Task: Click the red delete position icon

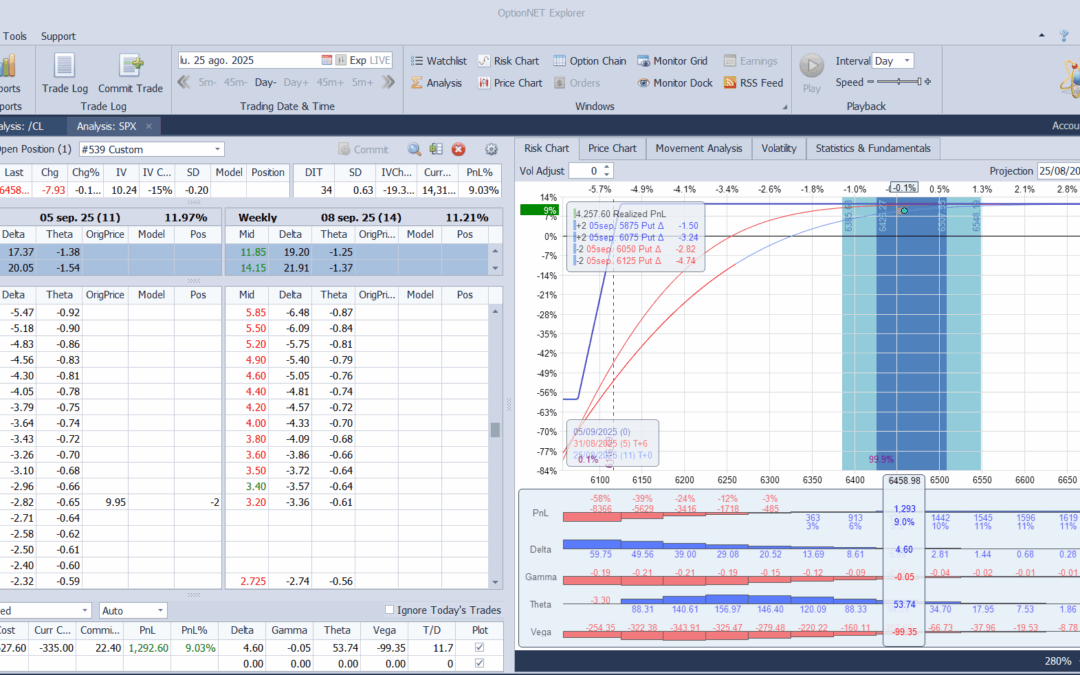Action: click(x=459, y=149)
